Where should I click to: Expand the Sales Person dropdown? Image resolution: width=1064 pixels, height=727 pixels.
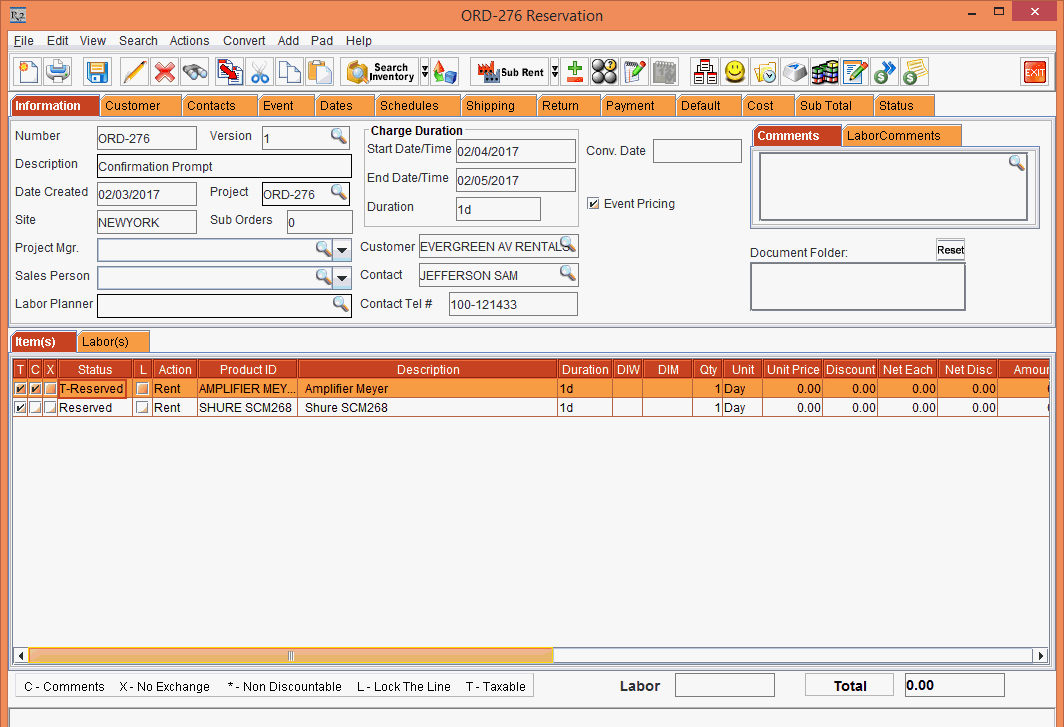coord(342,277)
